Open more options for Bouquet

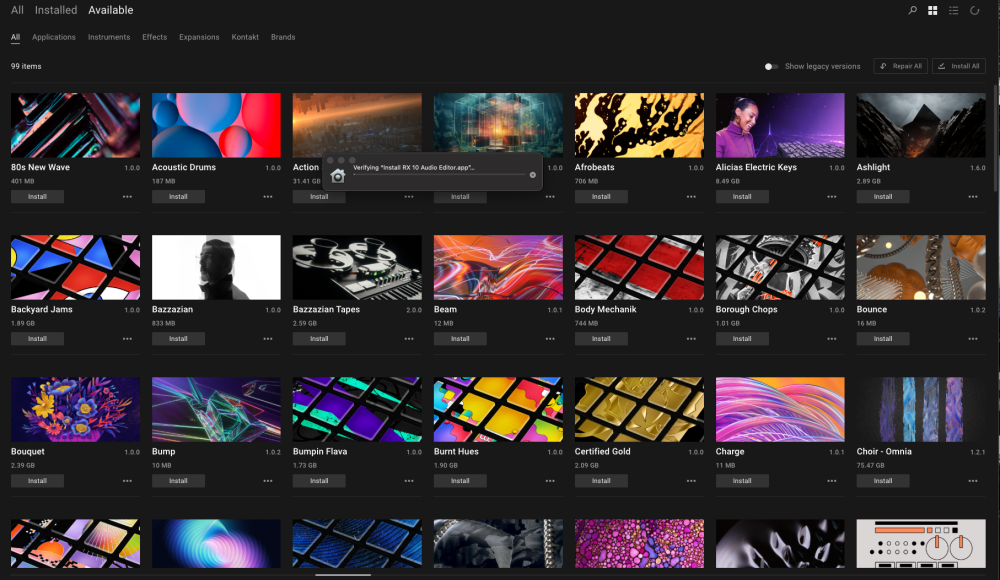[128, 481]
